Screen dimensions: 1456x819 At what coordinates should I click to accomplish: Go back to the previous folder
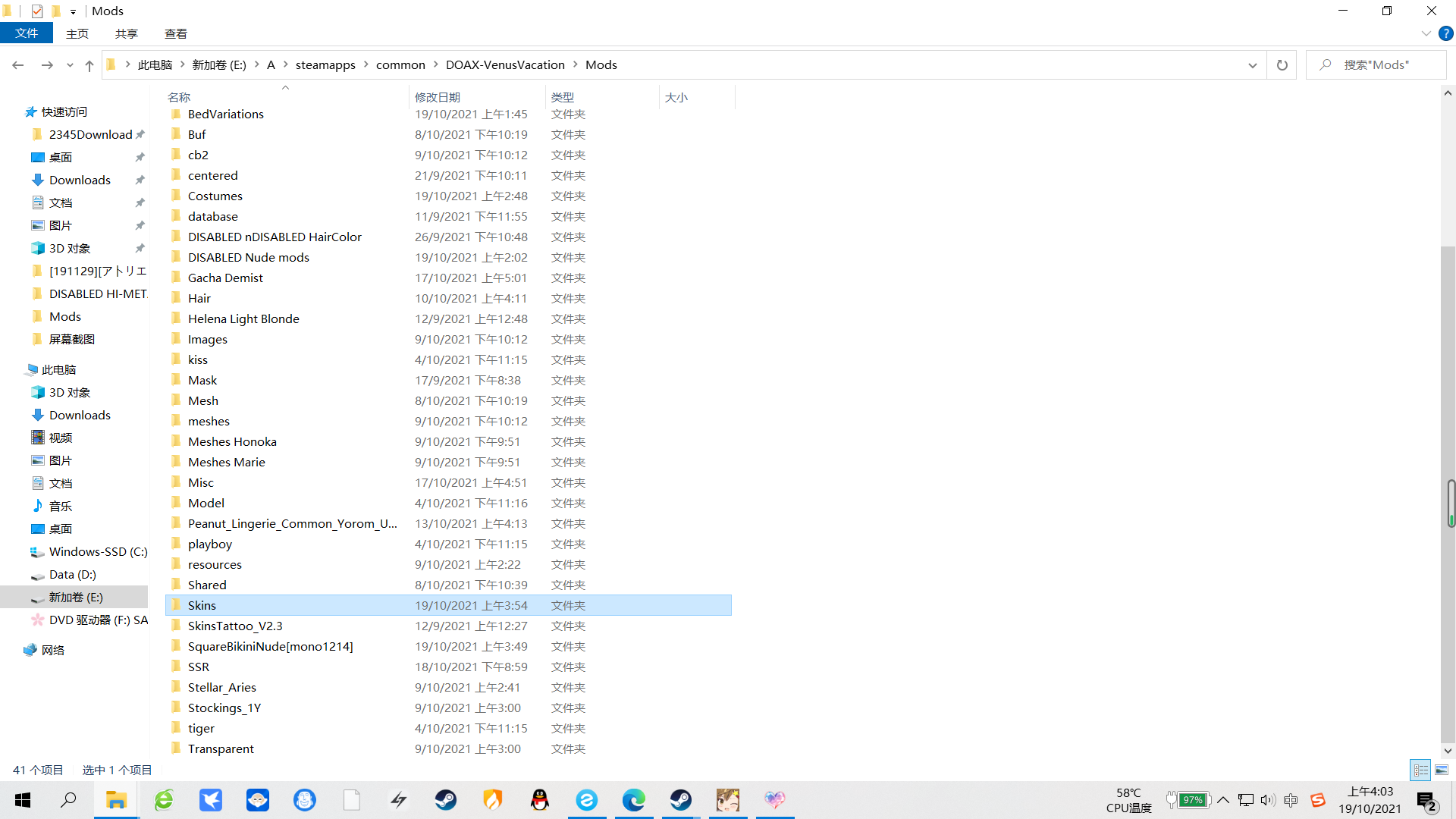click(x=18, y=65)
